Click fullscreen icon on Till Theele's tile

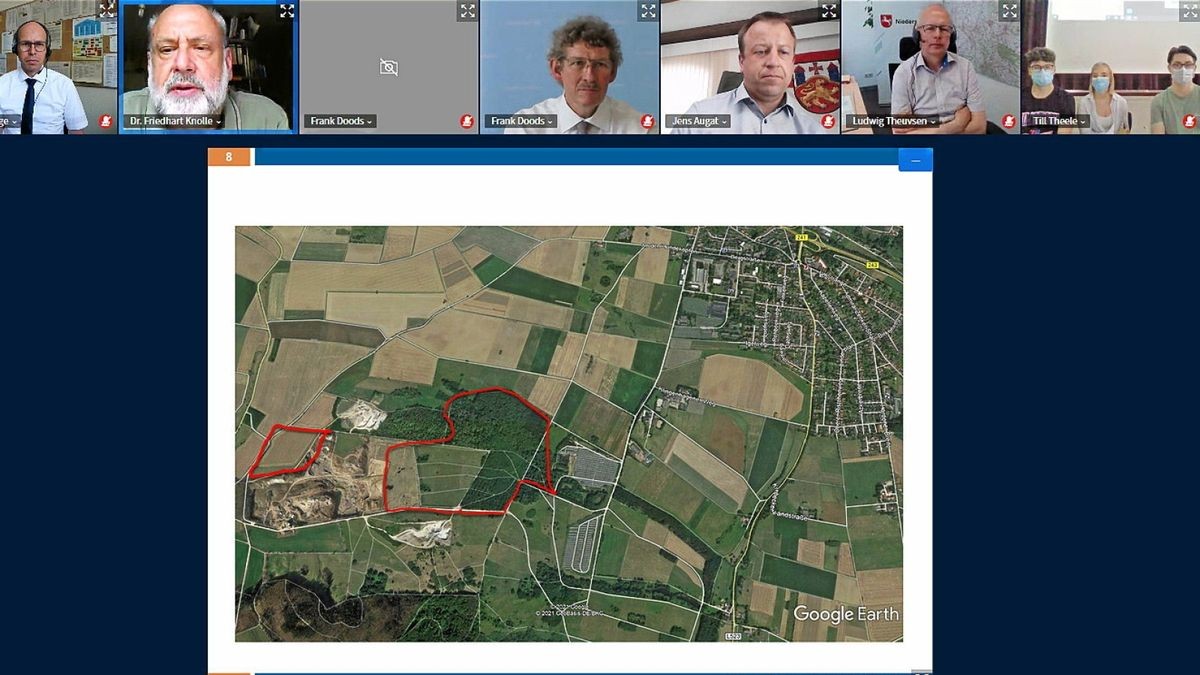tap(1189, 11)
